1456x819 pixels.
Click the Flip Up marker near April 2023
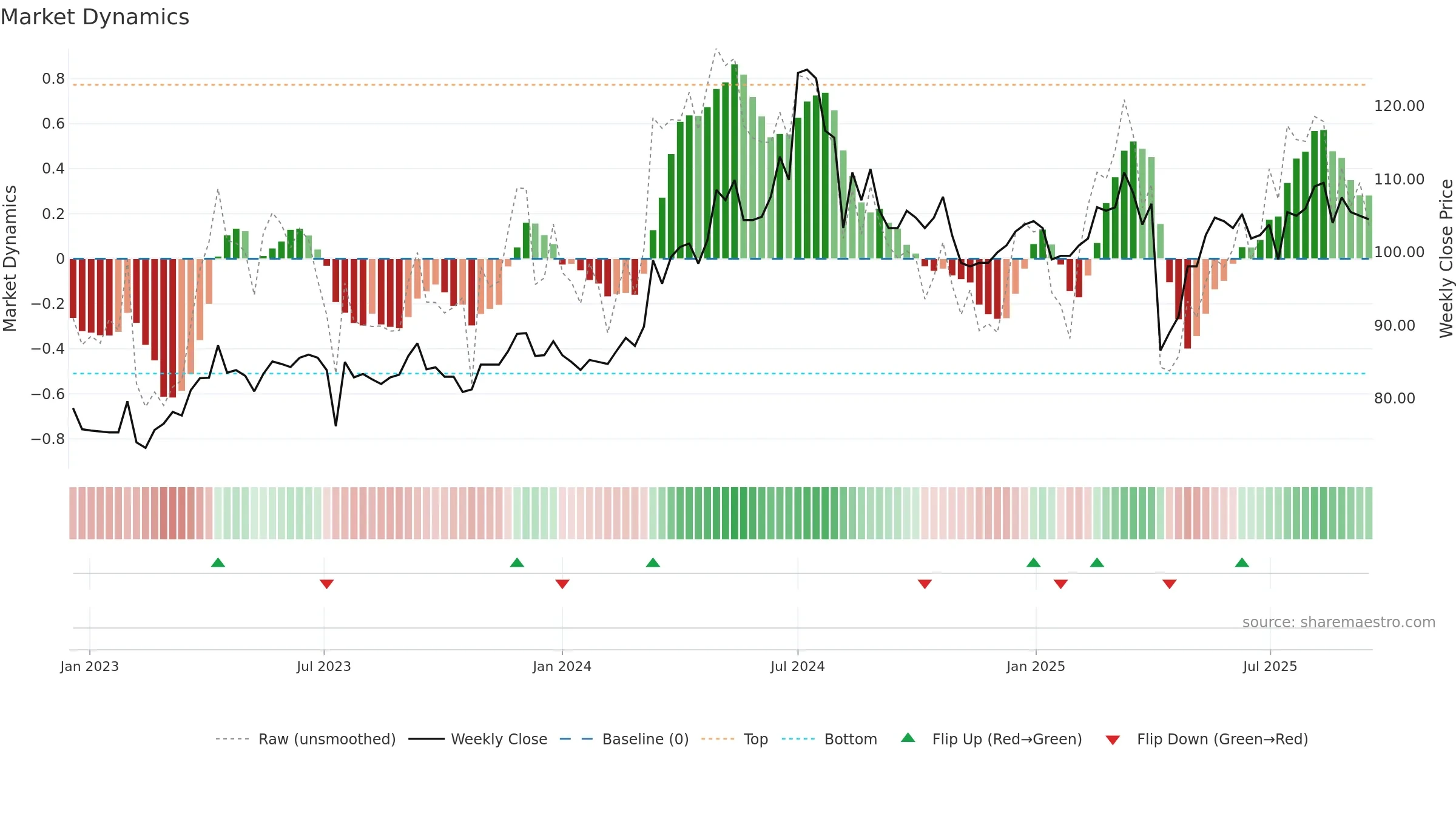point(218,562)
